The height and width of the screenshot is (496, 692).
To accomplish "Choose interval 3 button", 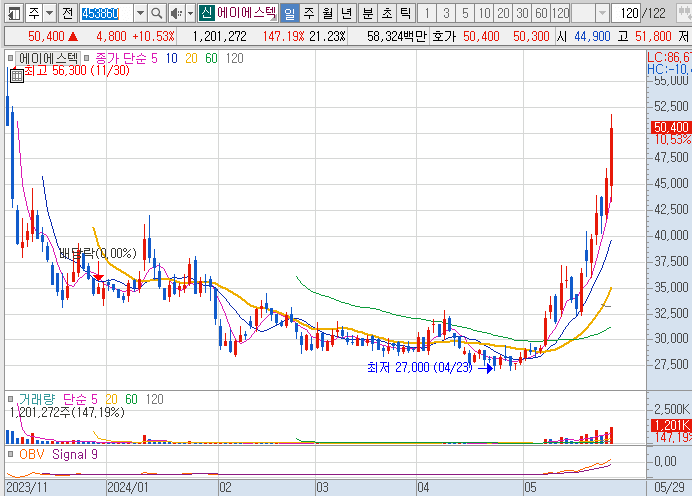I will (x=446, y=13).
